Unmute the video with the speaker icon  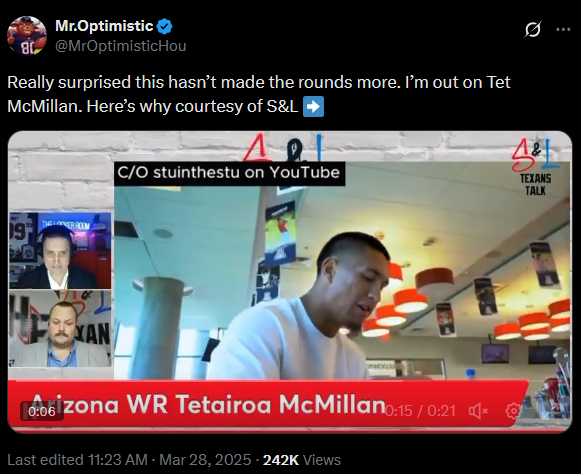tap(478, 411)
